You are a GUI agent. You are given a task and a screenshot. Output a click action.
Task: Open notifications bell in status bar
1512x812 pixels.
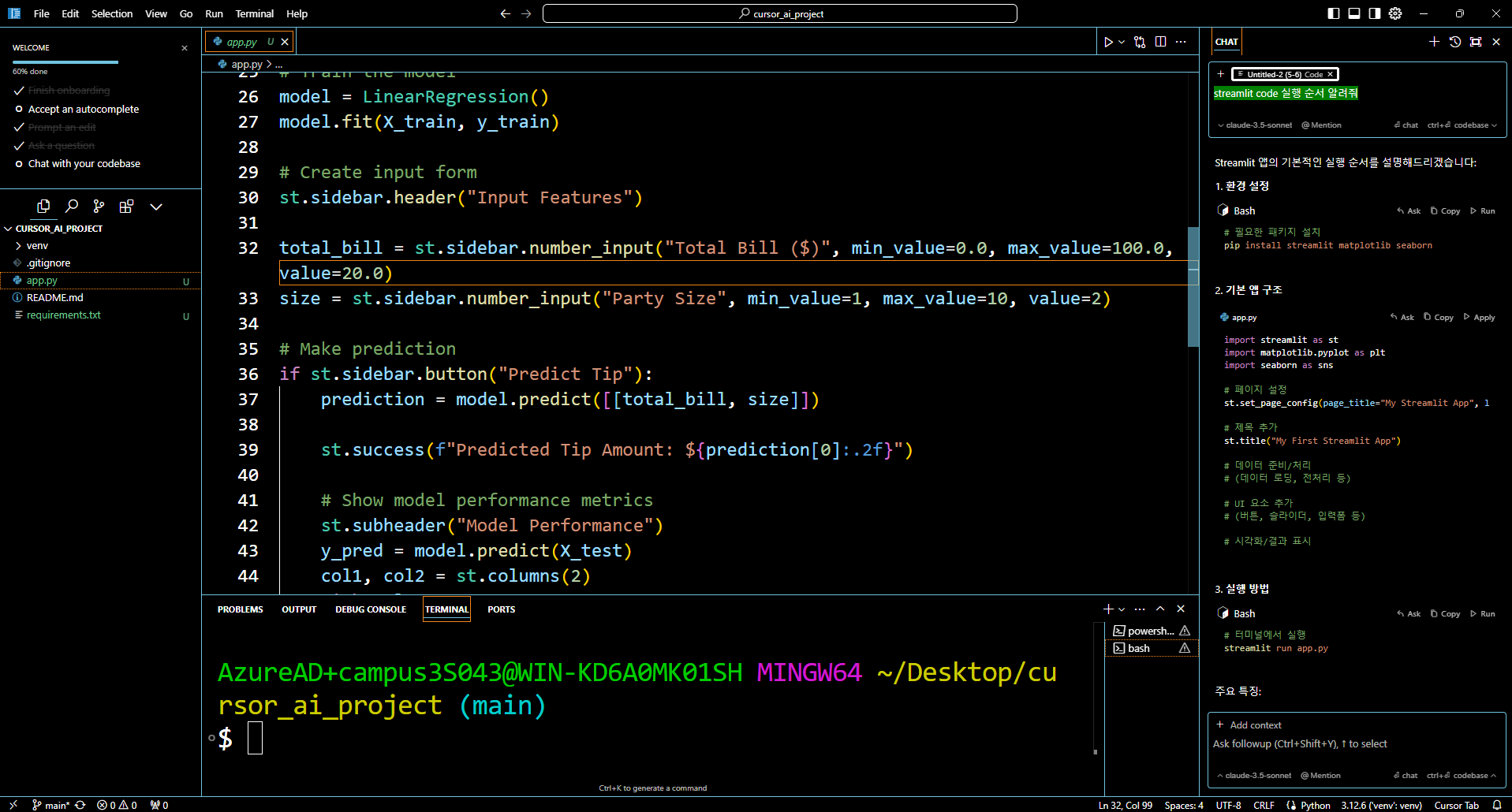[x=1497, y=805]
